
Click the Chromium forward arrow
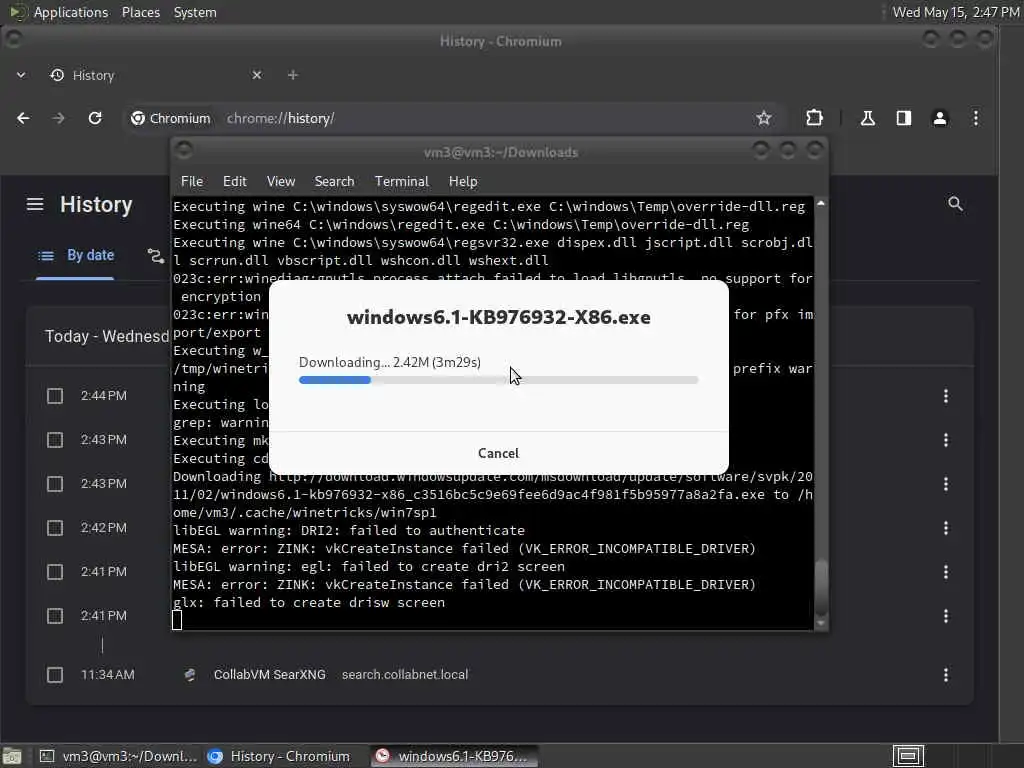point(59,118)
